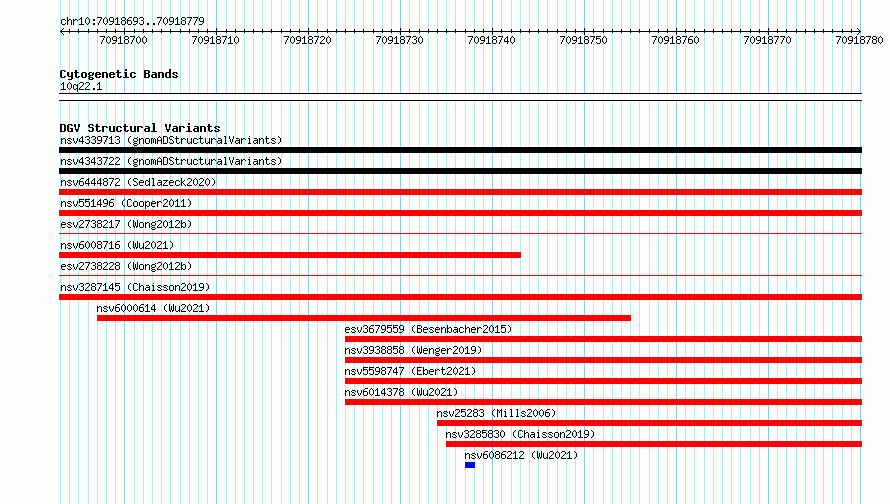Click ruler position 70918760
This screenshot has width=890, height=504.
[x=675, y=40]
